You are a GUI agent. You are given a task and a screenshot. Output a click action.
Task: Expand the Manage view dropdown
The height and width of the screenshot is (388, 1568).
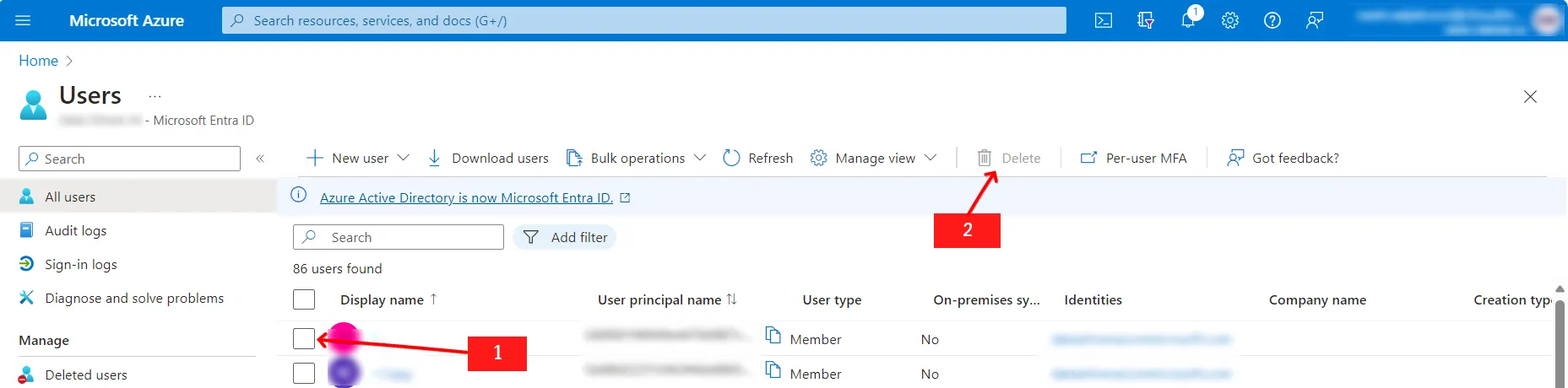pyautogui.click(x=873, y=158)
